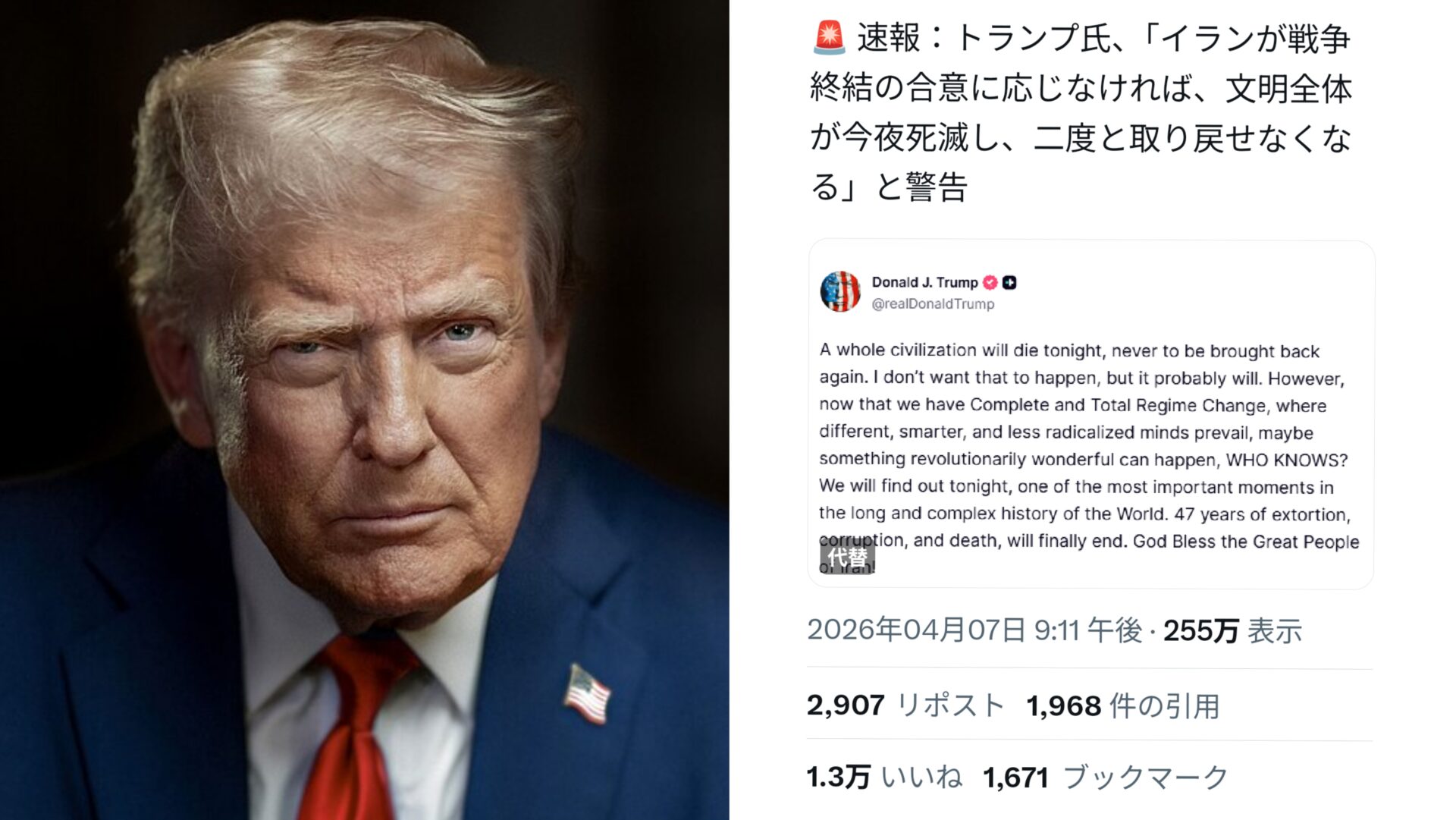The width and height of the screenshot is (1456, 820).
Task: Click the verified badge beside Donald J. Trump
Action: point(990,282)
